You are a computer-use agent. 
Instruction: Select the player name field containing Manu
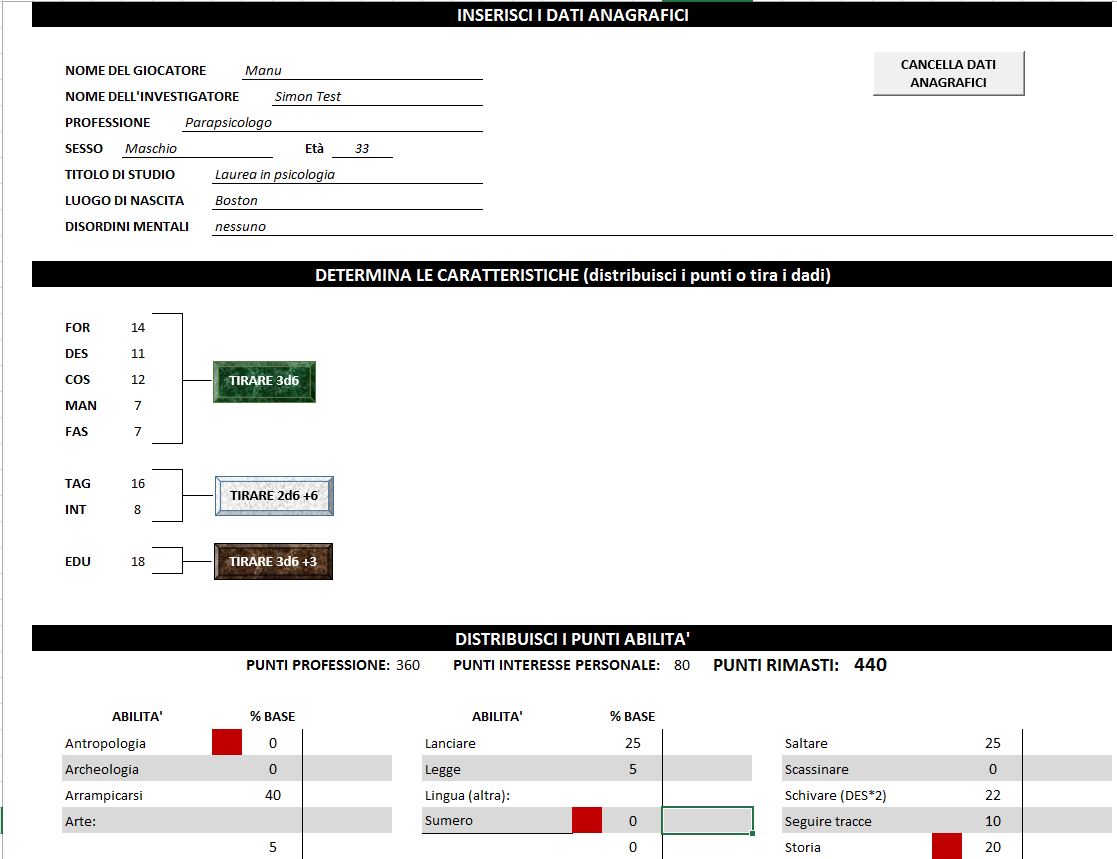click(362, 71)
